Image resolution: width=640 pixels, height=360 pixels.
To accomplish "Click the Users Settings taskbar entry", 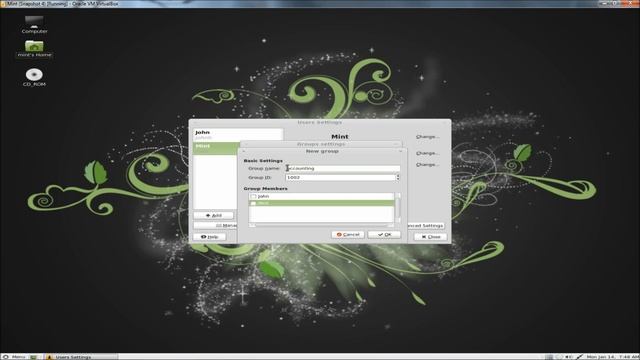I will pyautogui.click(x=81, y=357).
